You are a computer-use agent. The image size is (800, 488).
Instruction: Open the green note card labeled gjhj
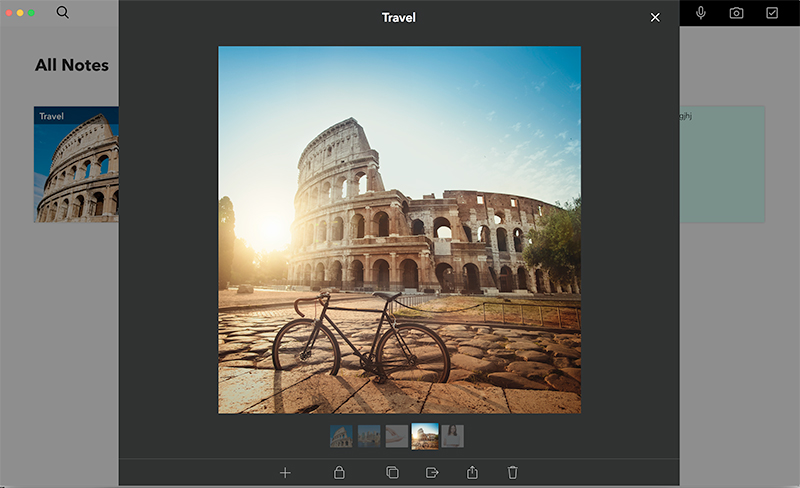pos(722,164)
